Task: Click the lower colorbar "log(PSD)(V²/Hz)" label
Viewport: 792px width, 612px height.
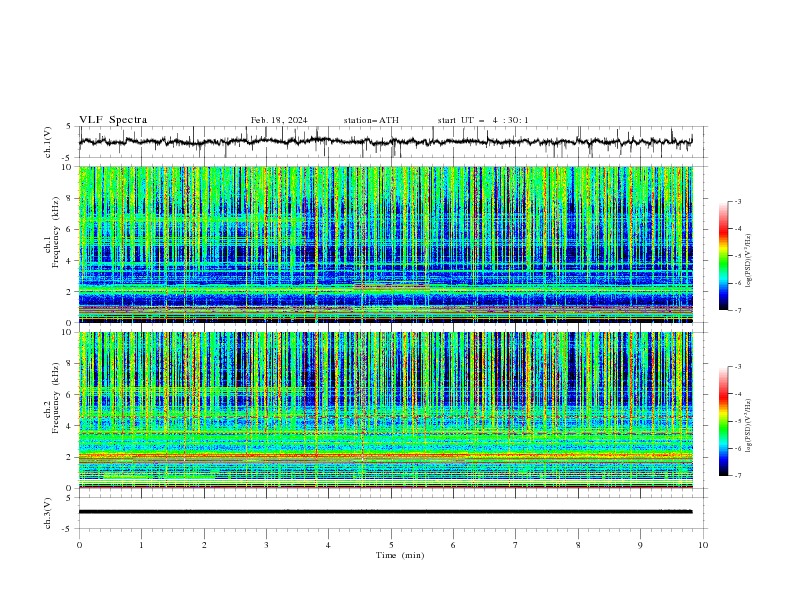Action: (748, 426)
